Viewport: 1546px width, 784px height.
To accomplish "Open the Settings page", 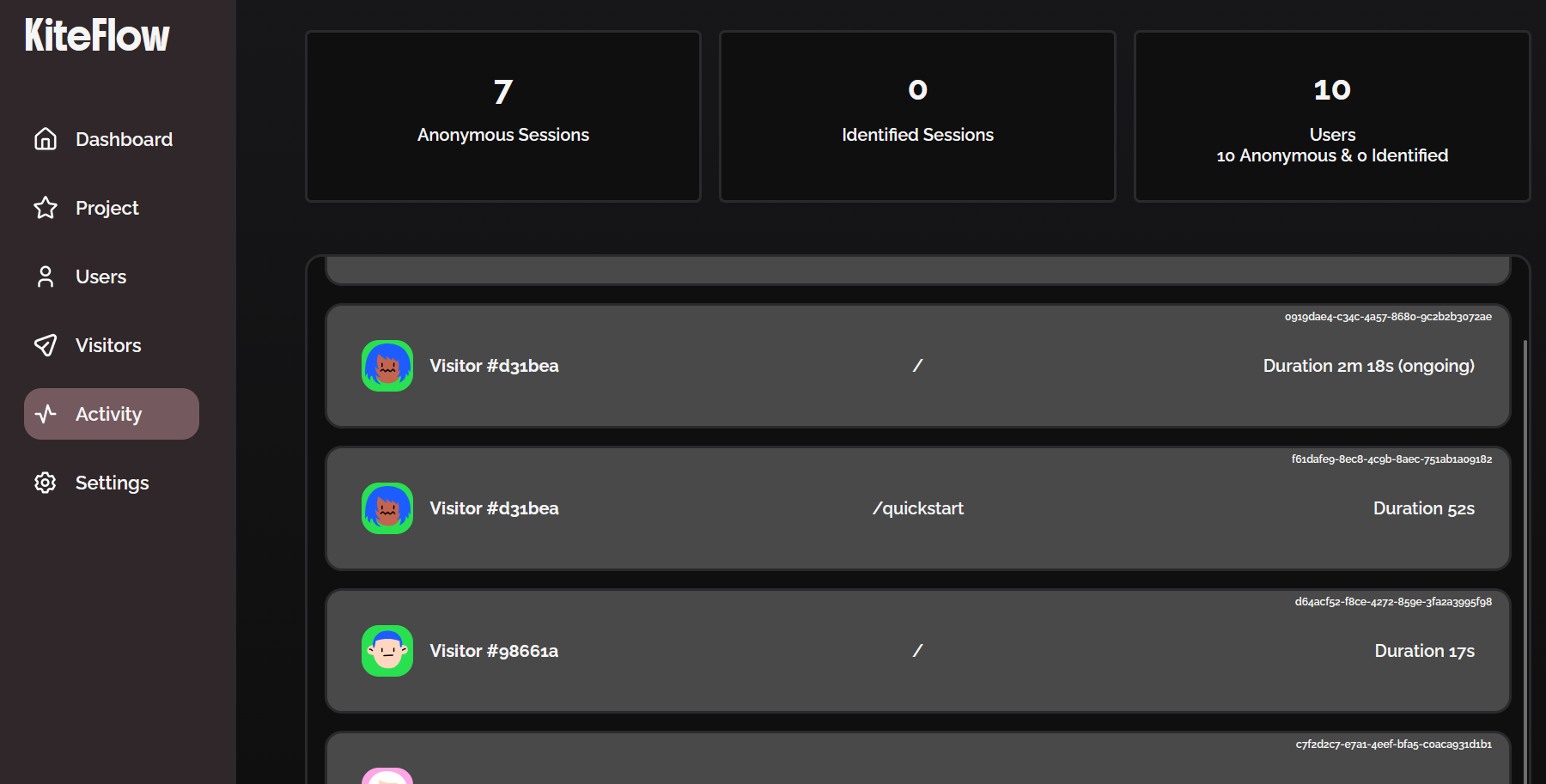I will [x=112, y=483].
